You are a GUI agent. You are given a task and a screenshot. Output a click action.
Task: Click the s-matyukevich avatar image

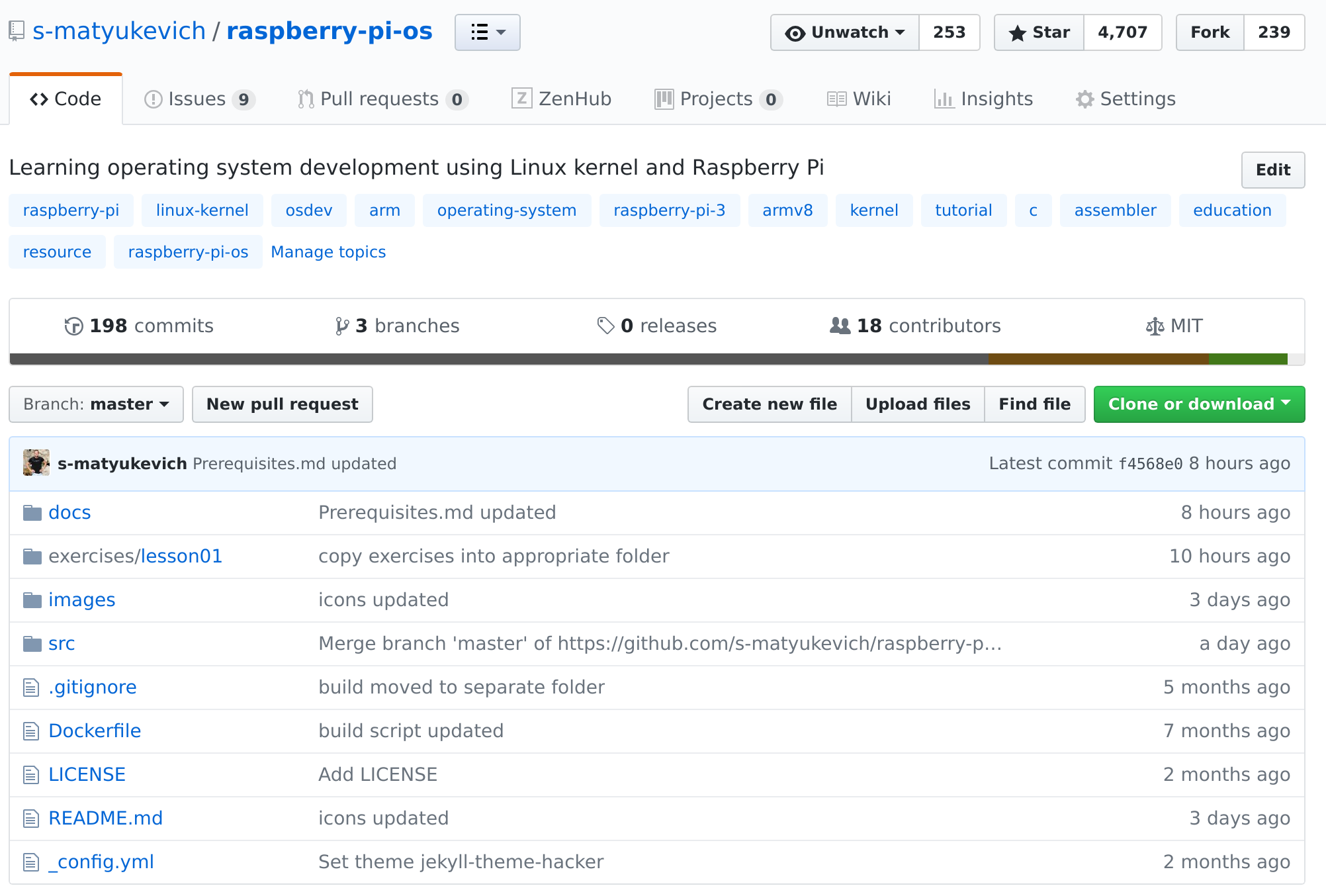coord(36,463)
